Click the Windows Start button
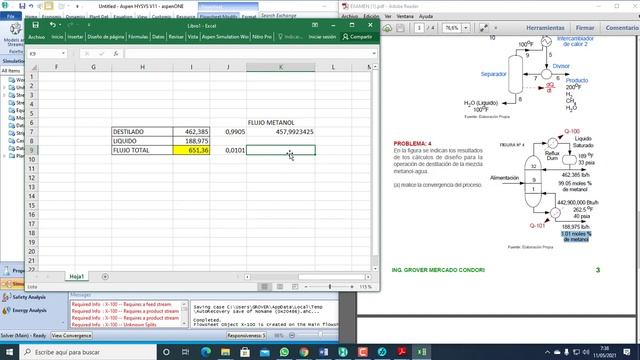Screen dimensions: 640x360 (9, 352)
